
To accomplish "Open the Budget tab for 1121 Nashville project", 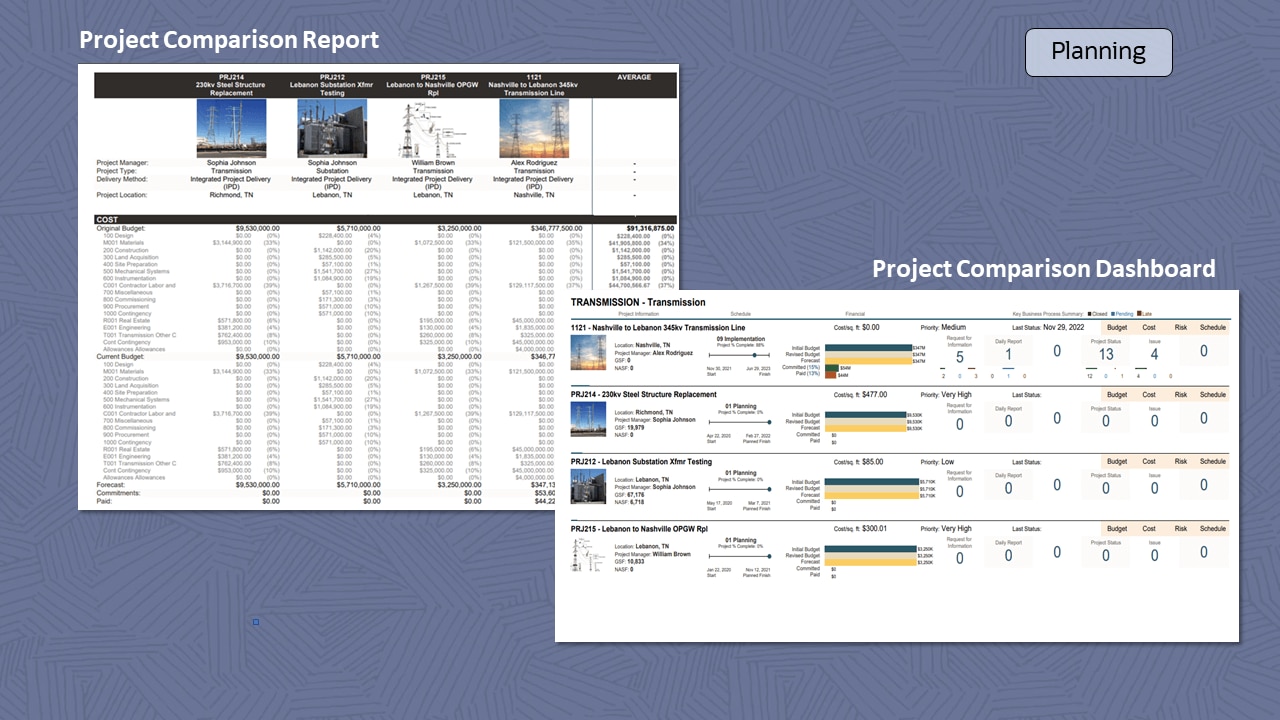I will tap(1117, 327).
